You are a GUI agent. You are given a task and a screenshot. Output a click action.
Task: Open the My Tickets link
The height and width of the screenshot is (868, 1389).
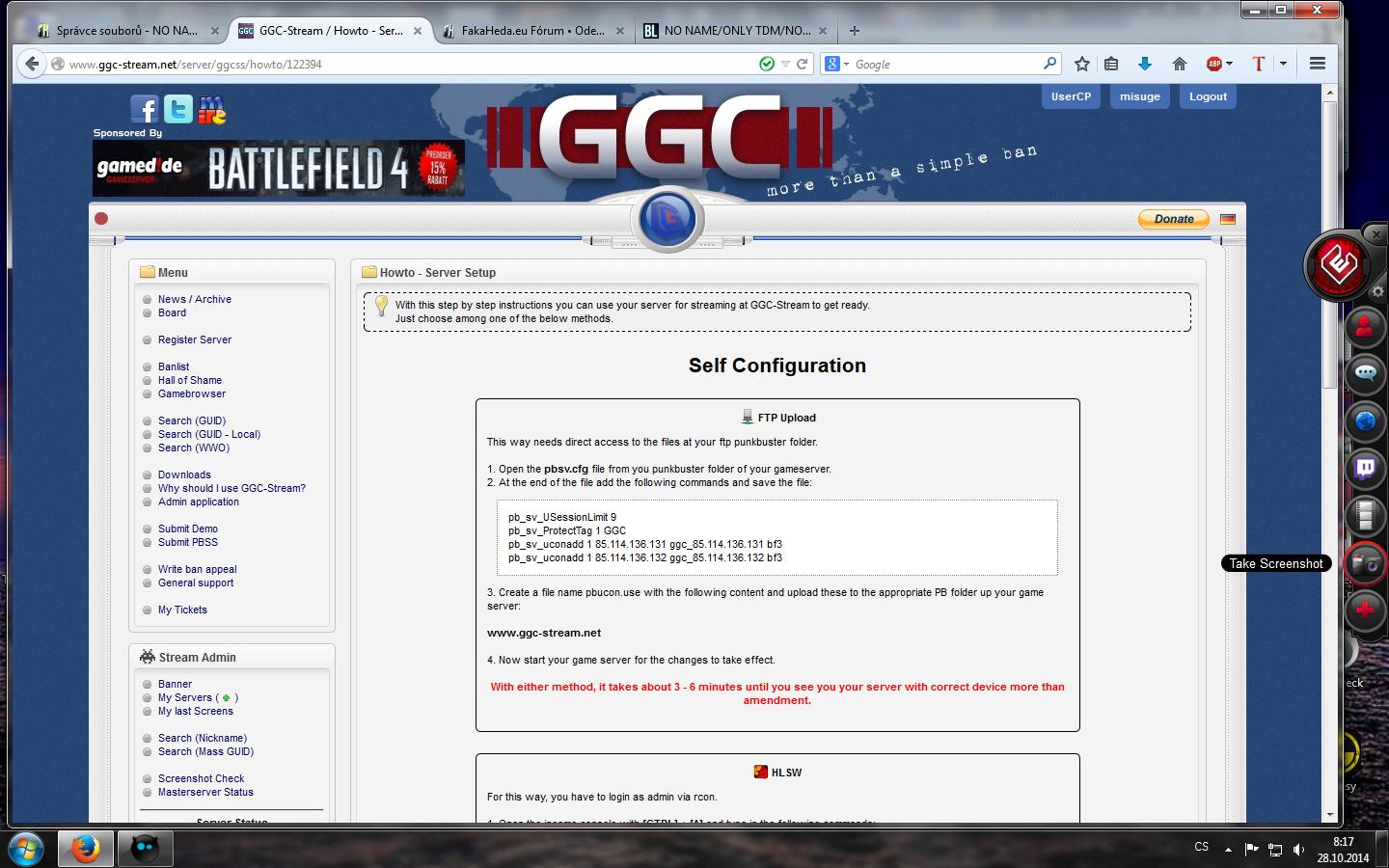coord(182,610)
